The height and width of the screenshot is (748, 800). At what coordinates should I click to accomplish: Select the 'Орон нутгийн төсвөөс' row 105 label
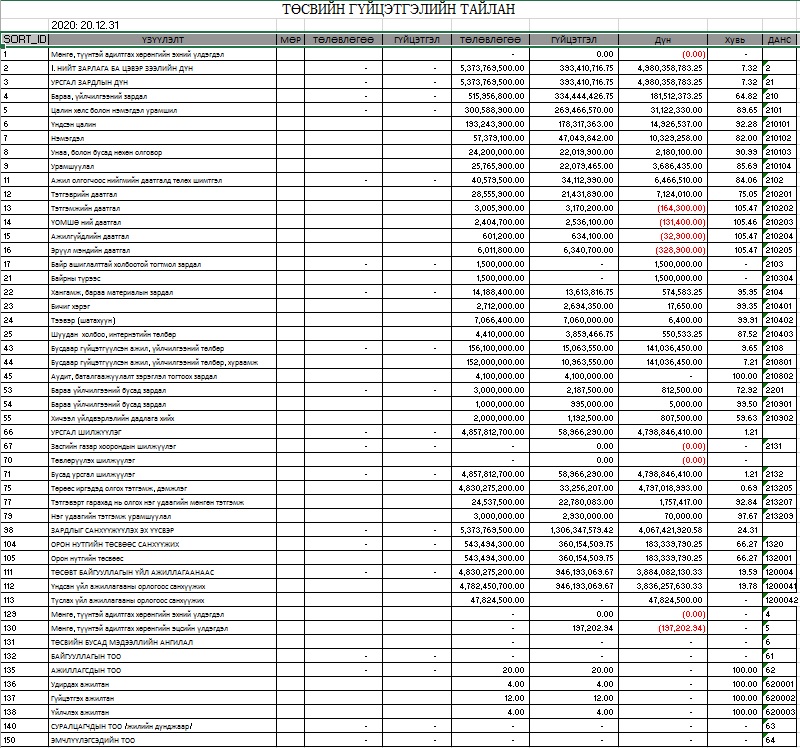point(87,558)
